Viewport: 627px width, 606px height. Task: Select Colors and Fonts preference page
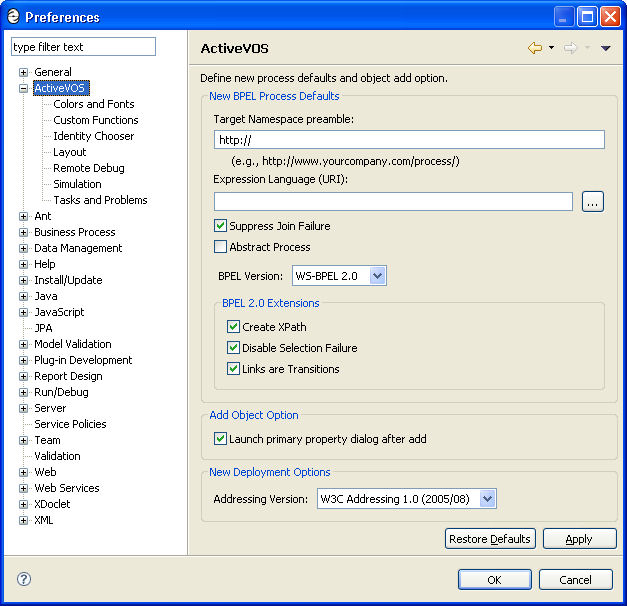pyautogui.click(x=94, y=104)
